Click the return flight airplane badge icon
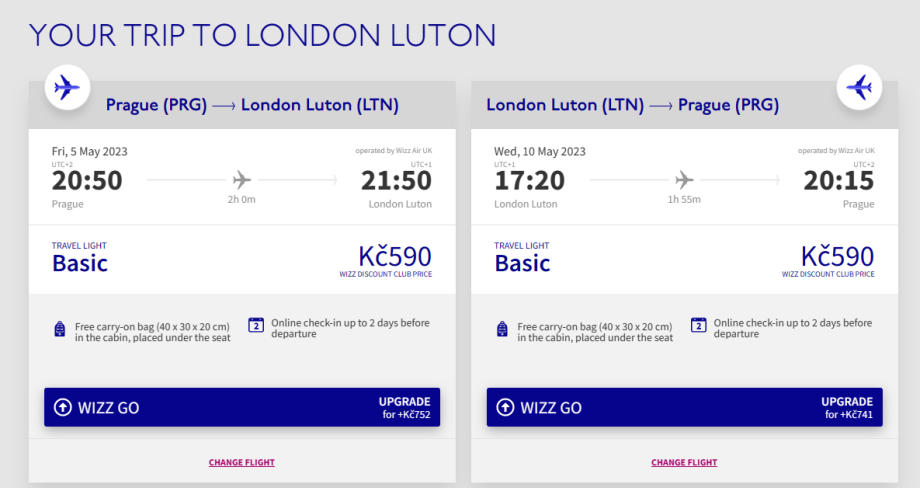This screenshot has width=920, height=488. click(859, 88)
